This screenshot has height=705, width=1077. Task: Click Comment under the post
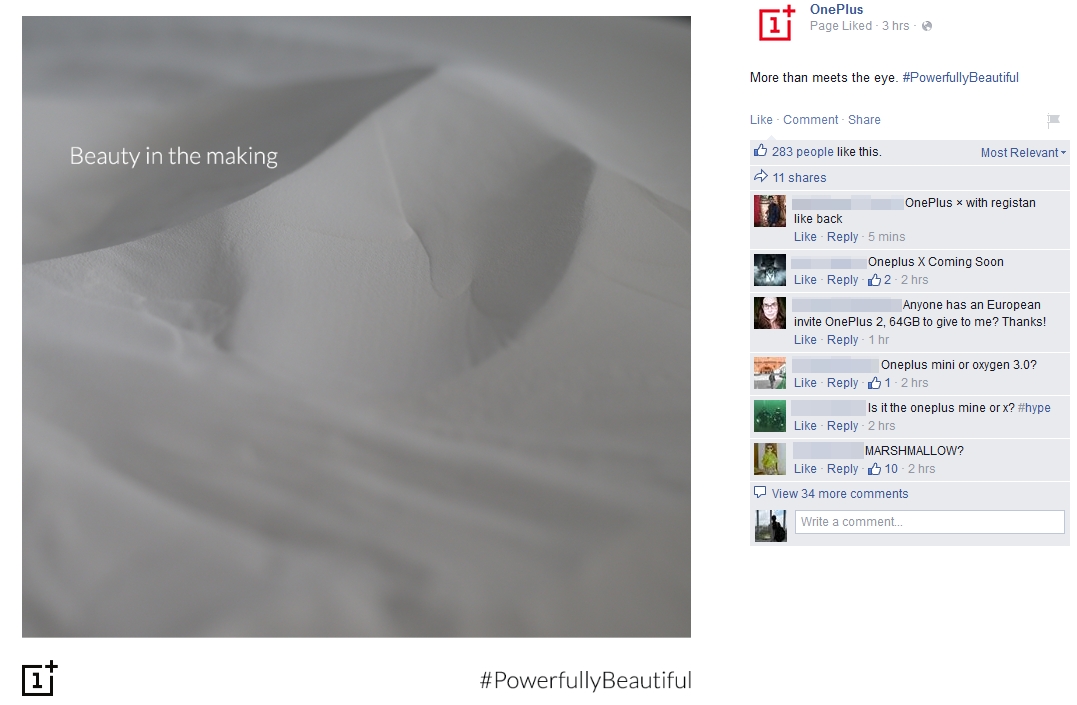810,120
